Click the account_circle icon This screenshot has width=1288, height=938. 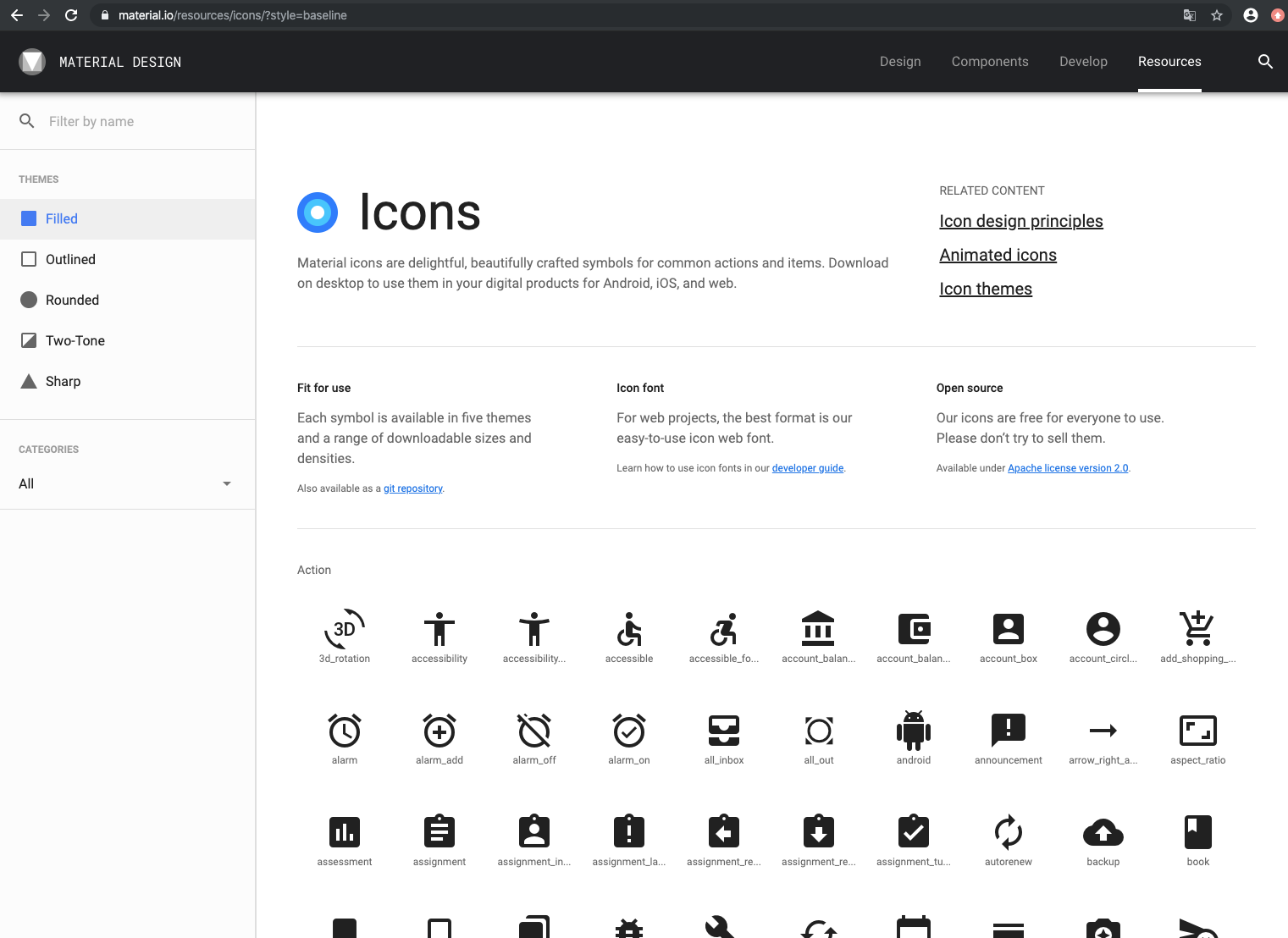click(1103, 629)
